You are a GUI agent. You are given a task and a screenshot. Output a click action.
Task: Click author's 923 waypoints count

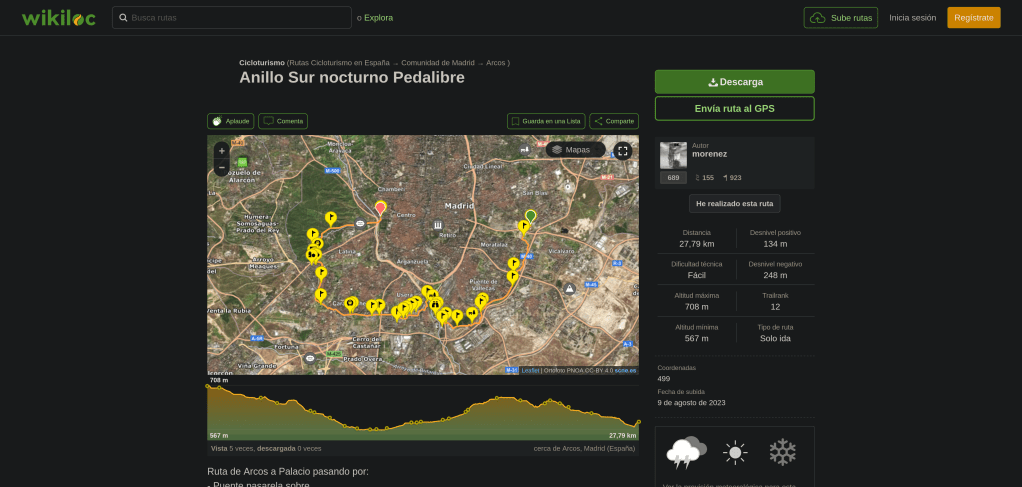point(732,177)
